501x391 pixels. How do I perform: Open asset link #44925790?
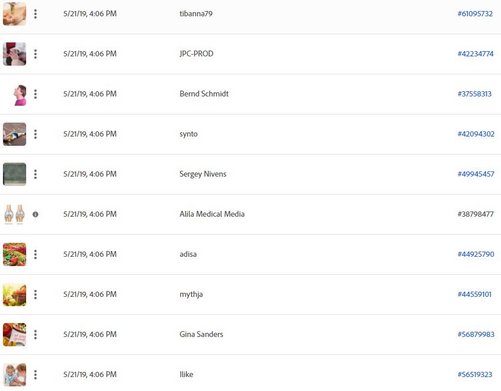pos(476,254)
